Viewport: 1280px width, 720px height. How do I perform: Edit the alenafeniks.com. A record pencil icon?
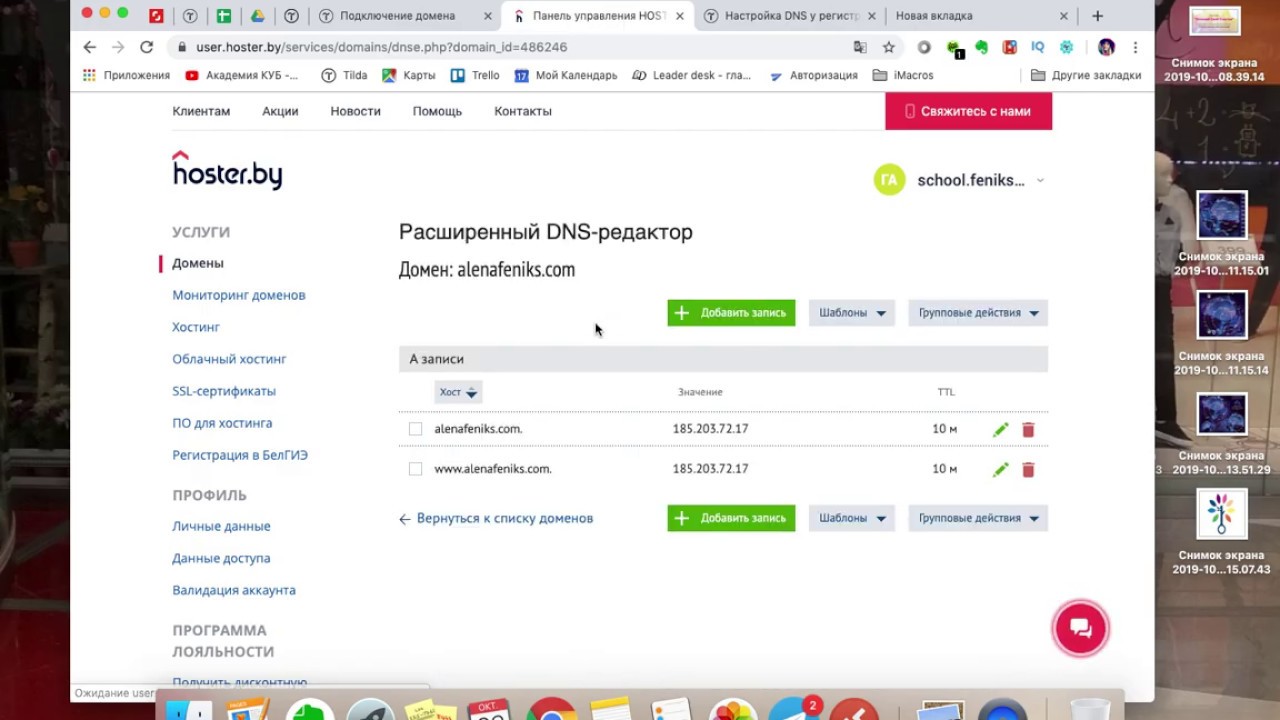pyautogui.click(x=1001, y=429)
